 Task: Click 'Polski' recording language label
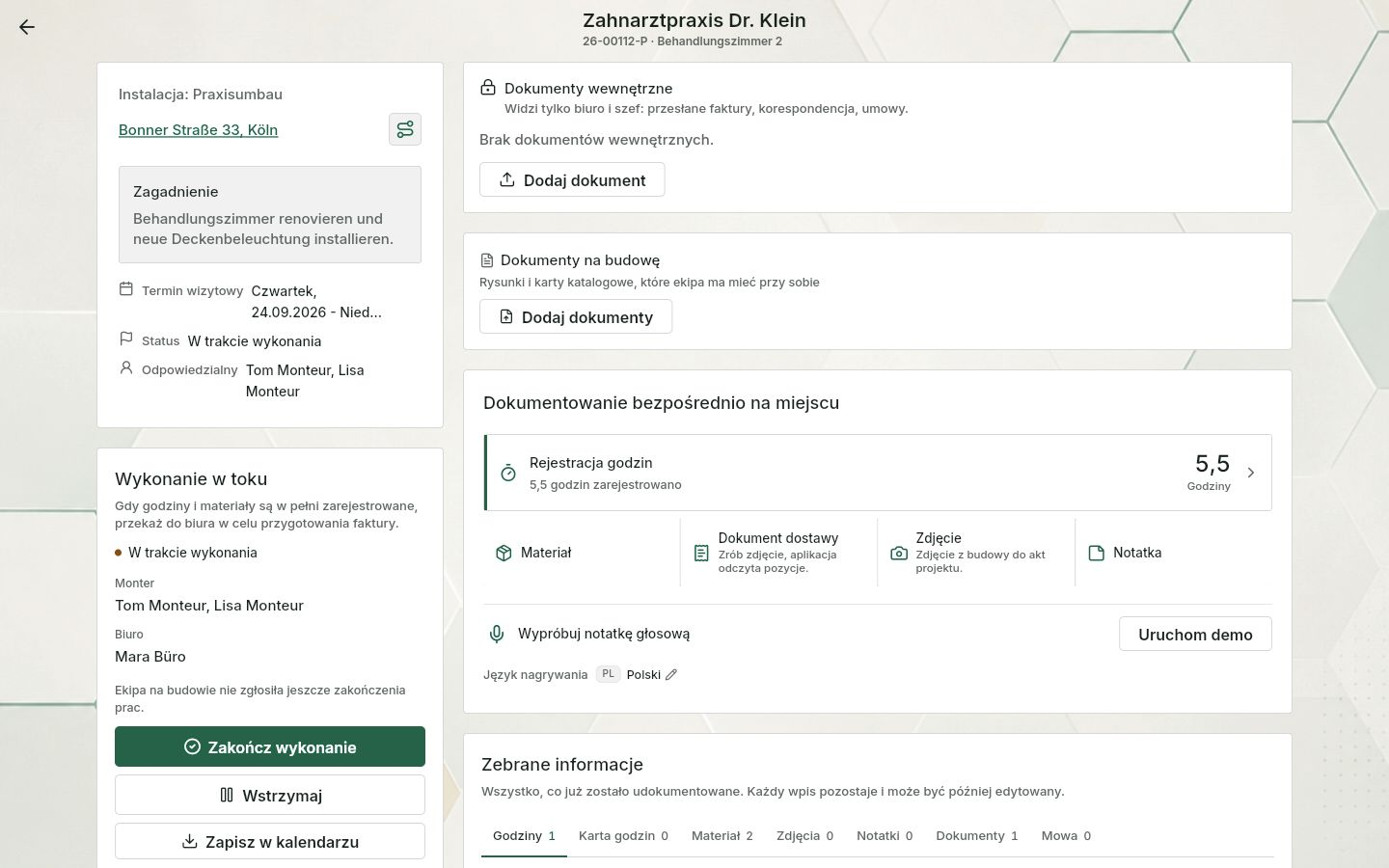(643, 674)
